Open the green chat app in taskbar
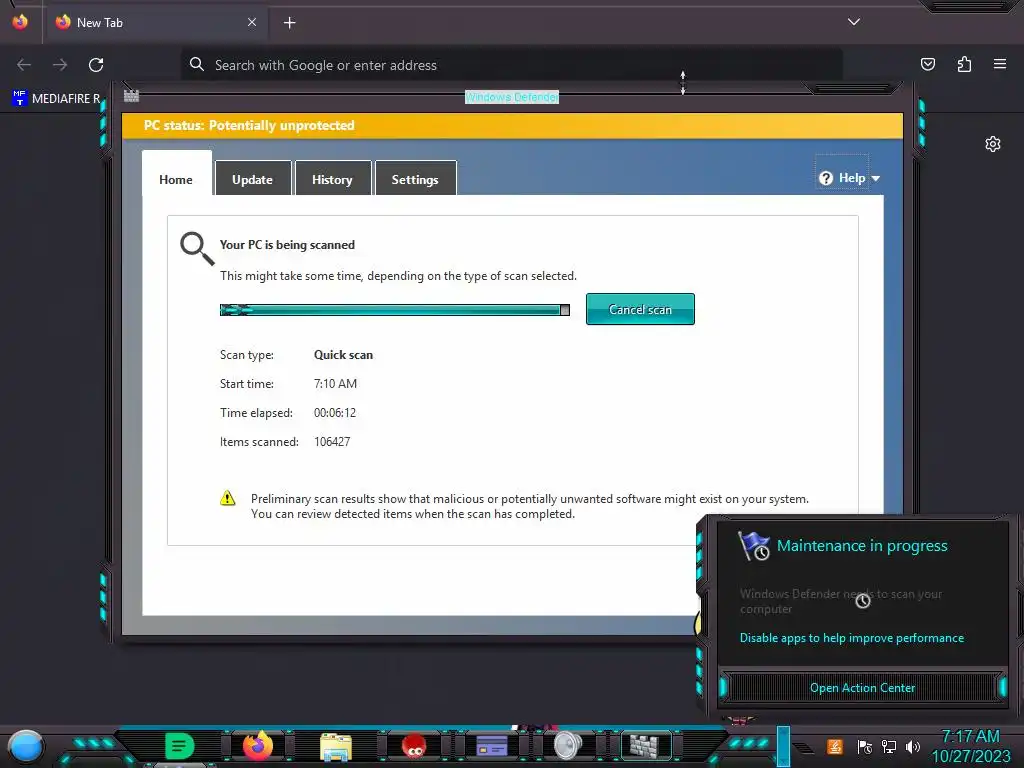The height and width of the screenshot is (768, 1024). (180, 745)
